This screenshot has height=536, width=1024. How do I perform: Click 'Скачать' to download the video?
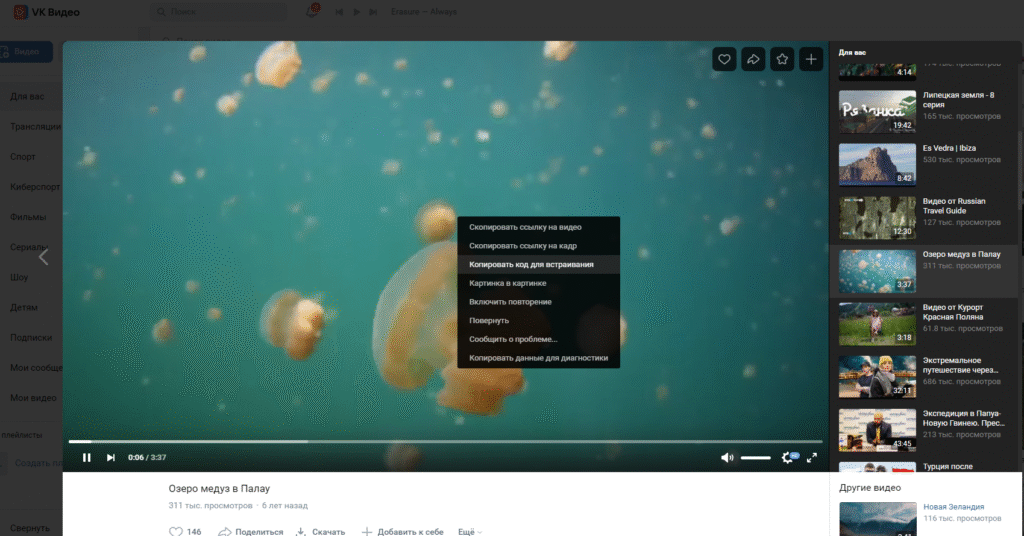tap(321, 532)
